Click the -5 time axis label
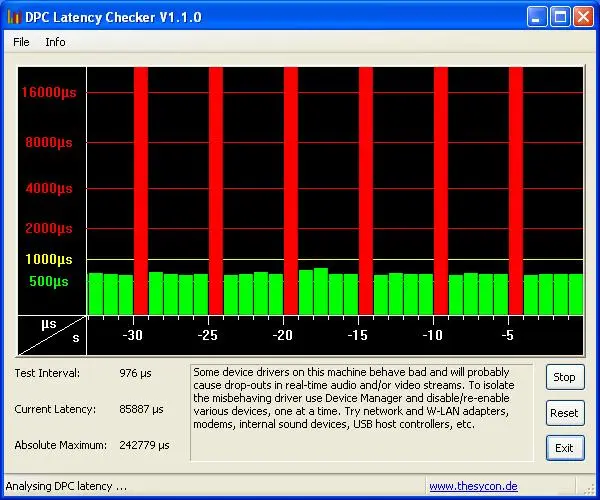The width and height of the screenshot is (600, 500). (508, 335)
